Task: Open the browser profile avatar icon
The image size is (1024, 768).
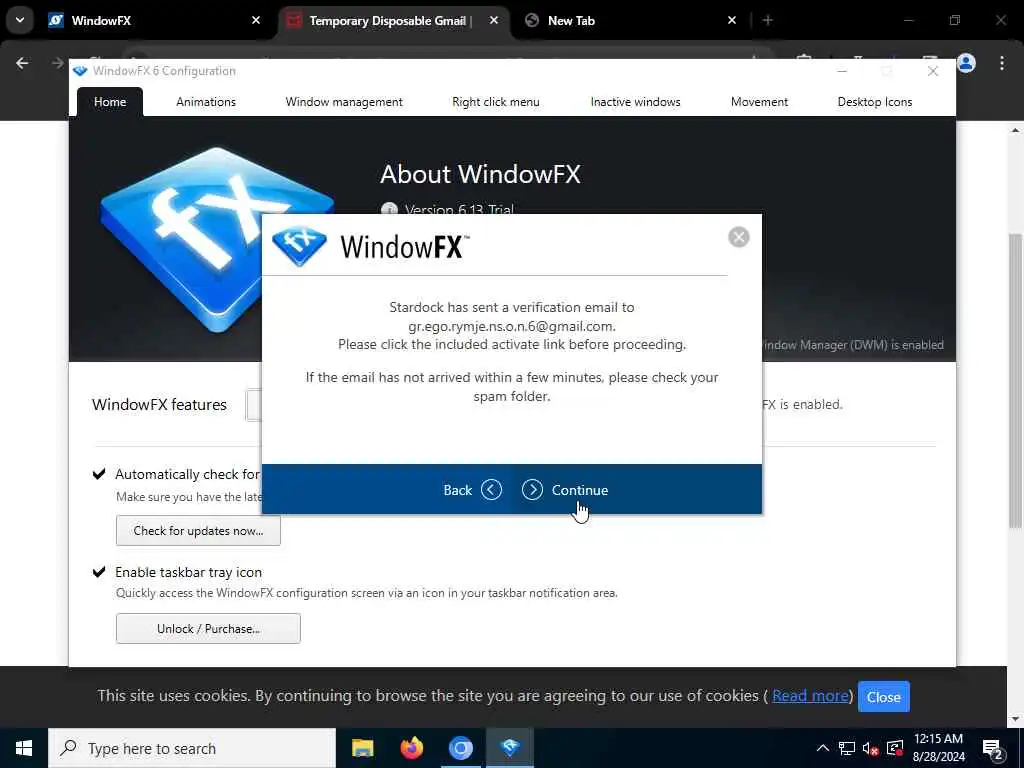Action: click(x=967, y=63)
